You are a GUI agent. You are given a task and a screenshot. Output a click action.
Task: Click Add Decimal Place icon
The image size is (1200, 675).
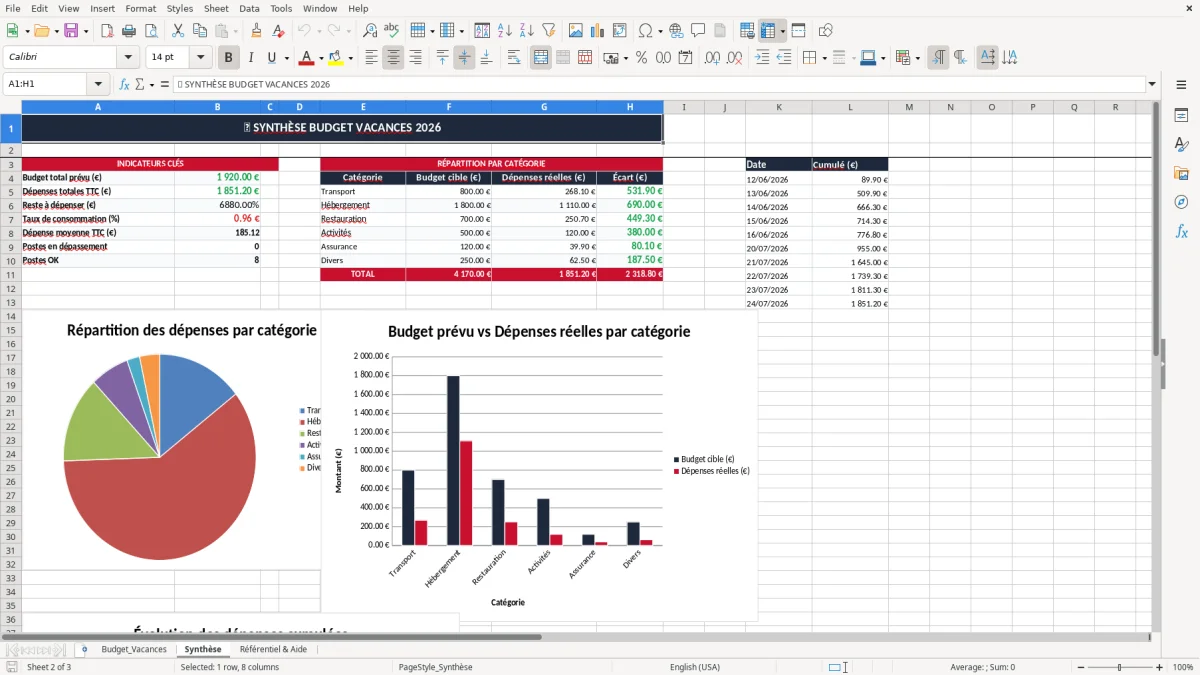[x=713, y=58]
